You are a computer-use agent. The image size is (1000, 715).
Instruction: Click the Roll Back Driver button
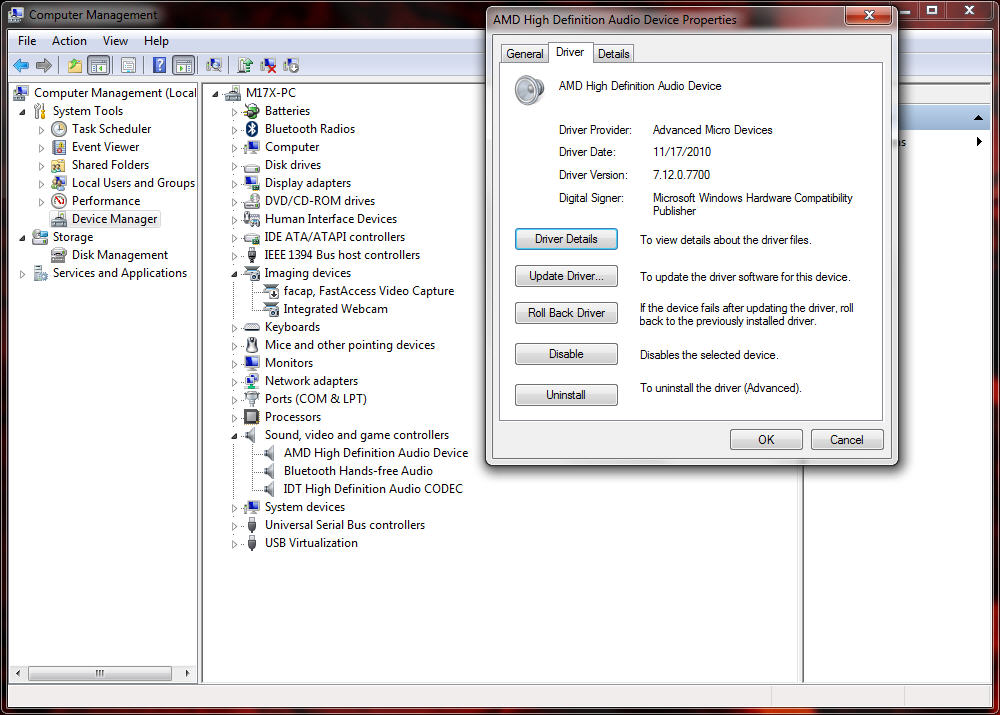point(566,313)
